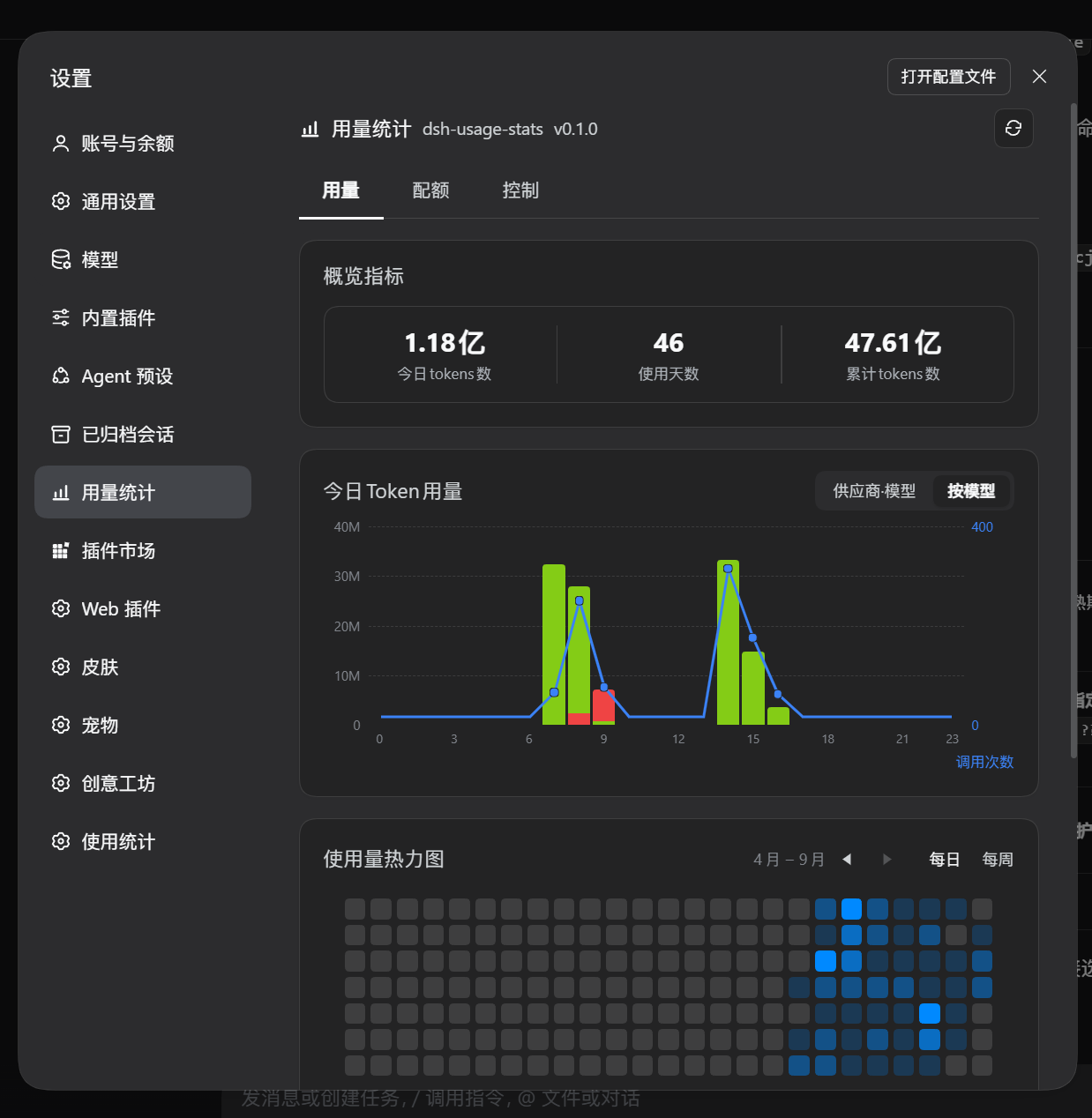The image size is (1092, 1118).
Task: Select 供应商·模型 chart grouping
Action: (x=874, y=491)
